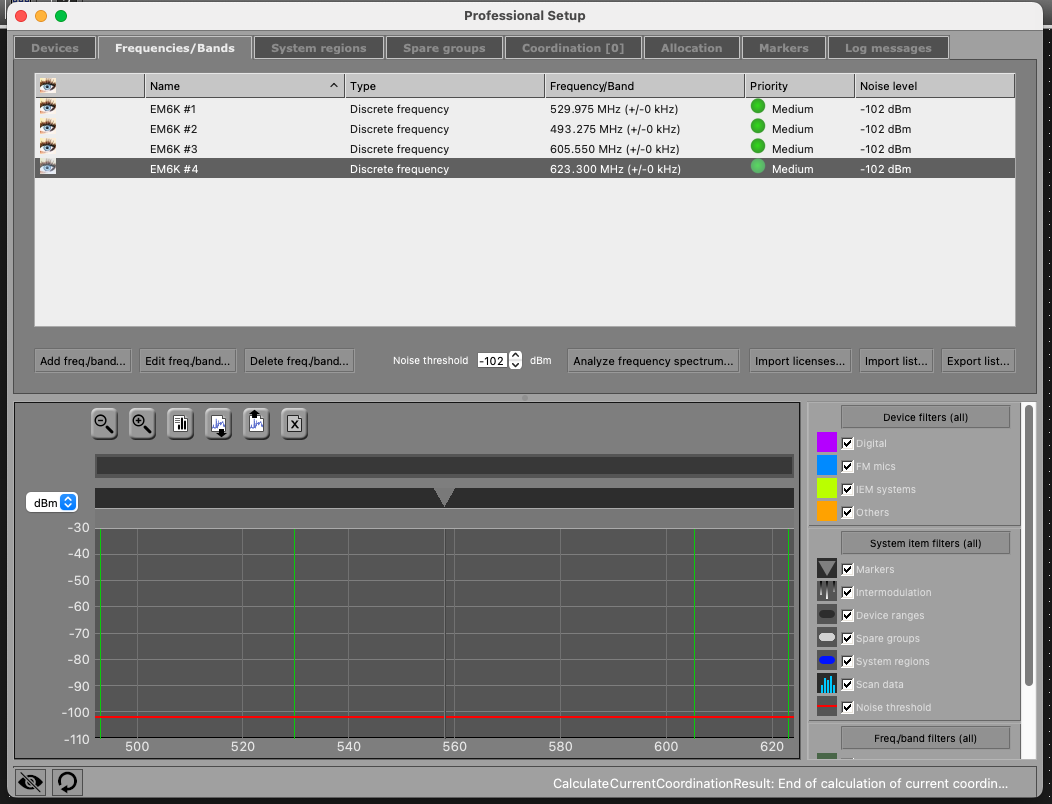Viewport: 1052px width, 804px height.
Task: Click the refresh circular arrow icon in status bar
Action: [67, 781]
